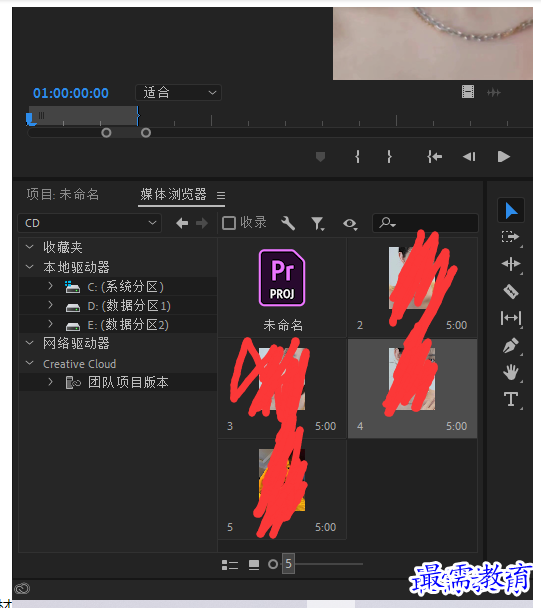Switch to 媒体浏览器 tab
Image resolution: width=541 pixels, height=608 pixels.
point(173,194)
